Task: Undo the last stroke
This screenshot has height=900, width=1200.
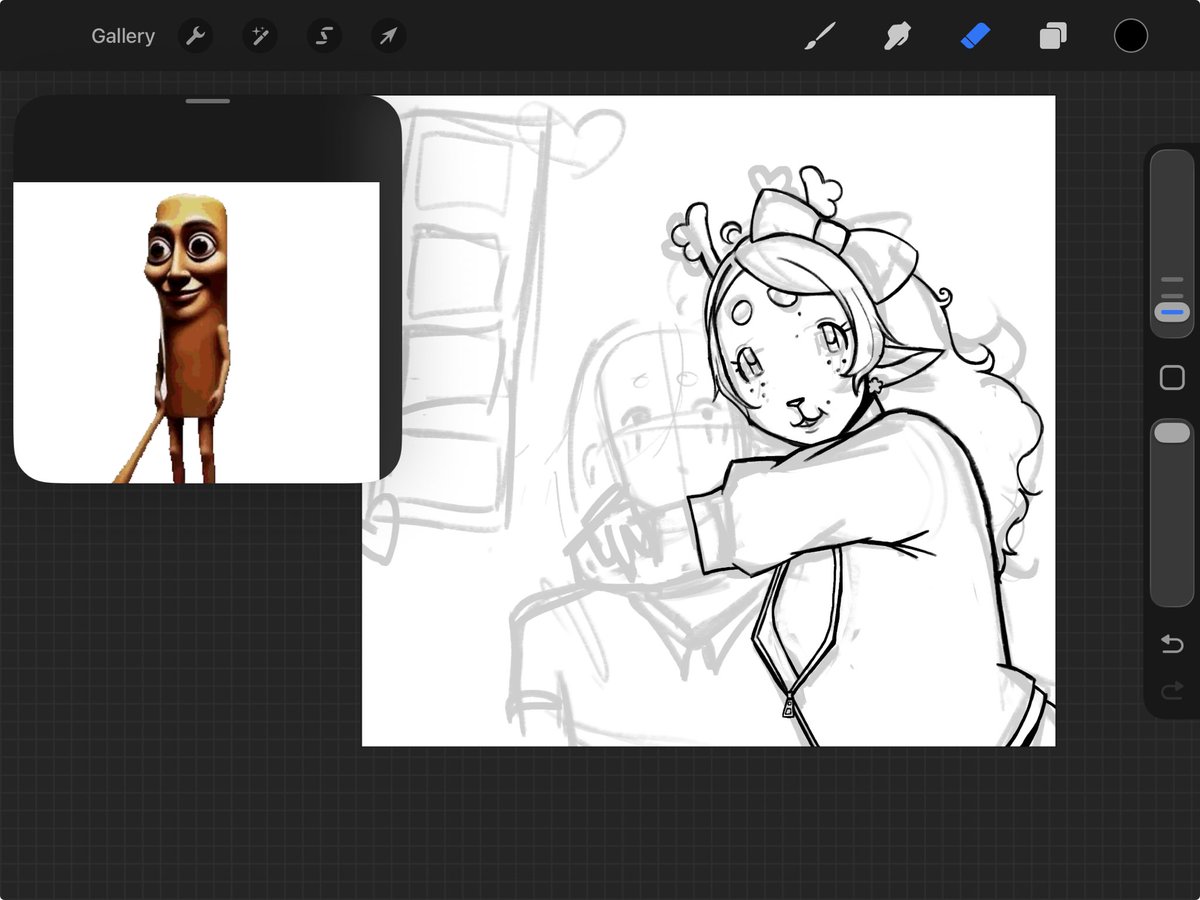Action: point(1172,644)
